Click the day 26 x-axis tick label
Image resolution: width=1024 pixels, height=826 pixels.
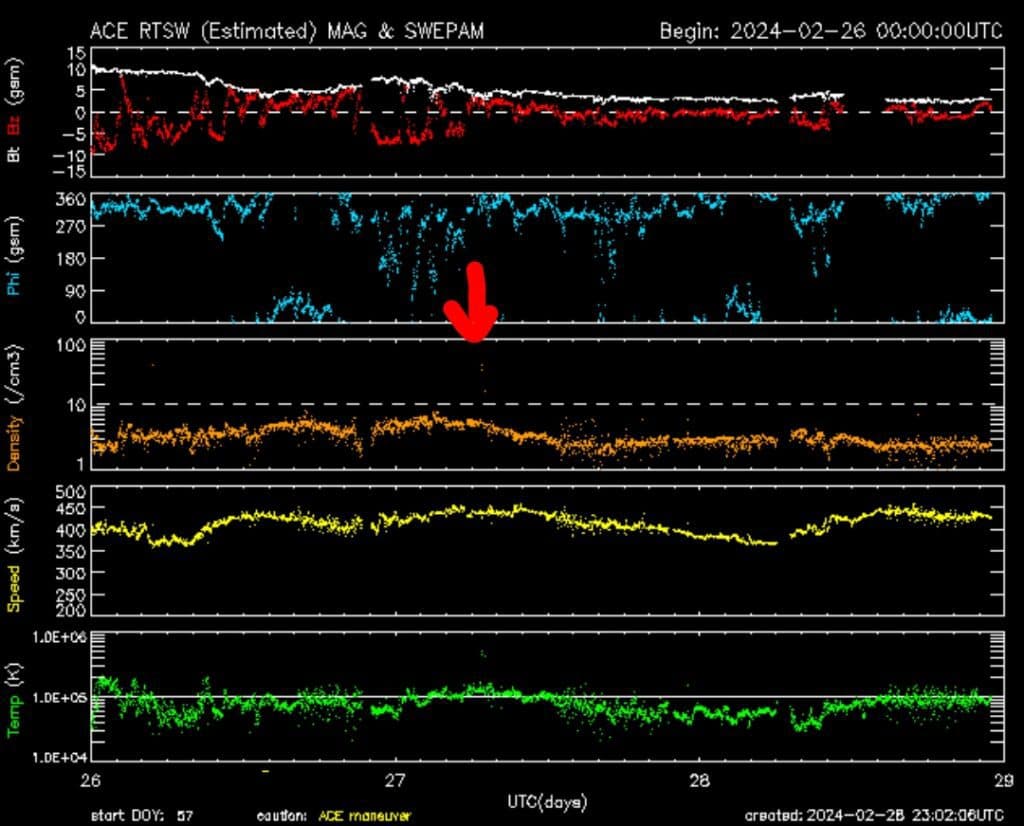89,781
